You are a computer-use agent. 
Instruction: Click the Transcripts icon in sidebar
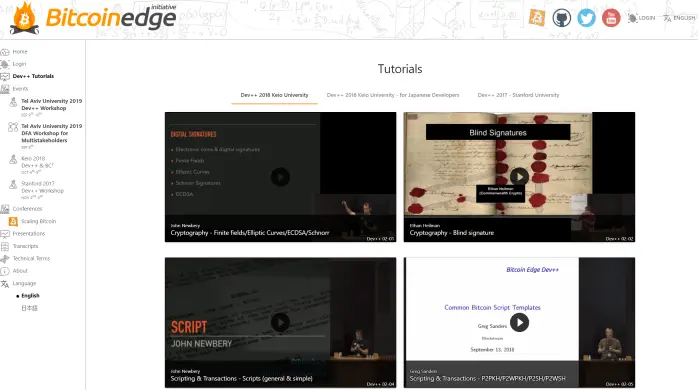(x=5, y=246)
